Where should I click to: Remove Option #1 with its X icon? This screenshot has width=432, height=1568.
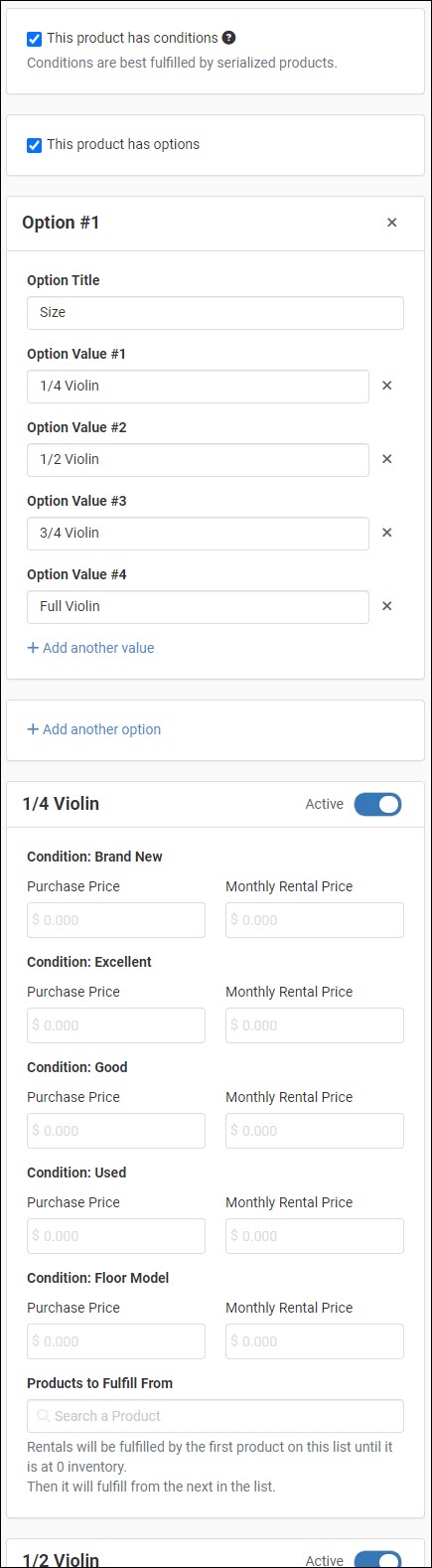tap(391, 223)
